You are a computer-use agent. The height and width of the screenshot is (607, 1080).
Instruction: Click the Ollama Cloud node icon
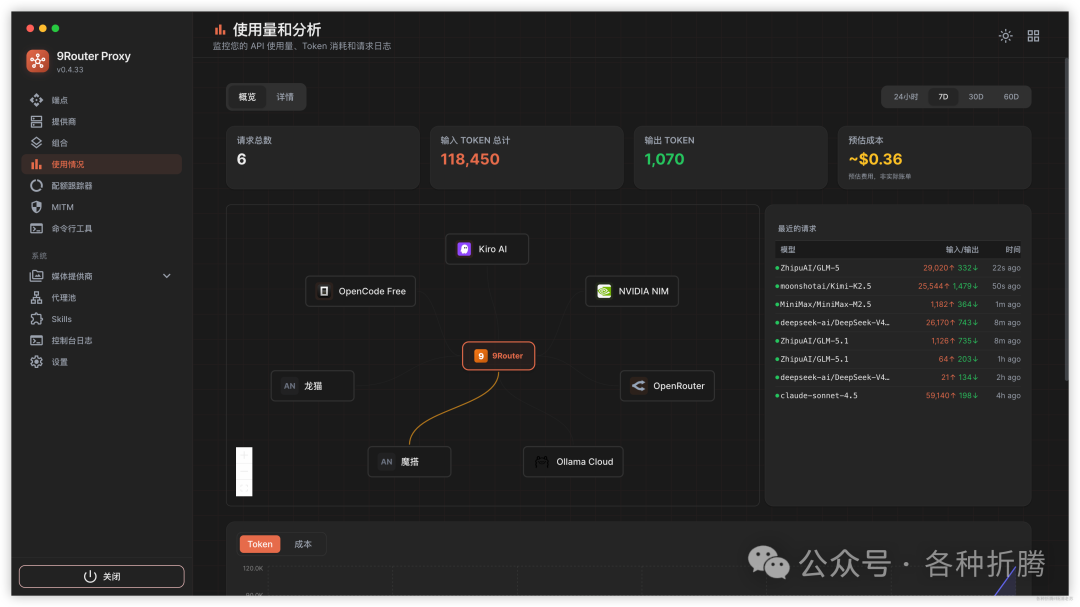point(542,462)
